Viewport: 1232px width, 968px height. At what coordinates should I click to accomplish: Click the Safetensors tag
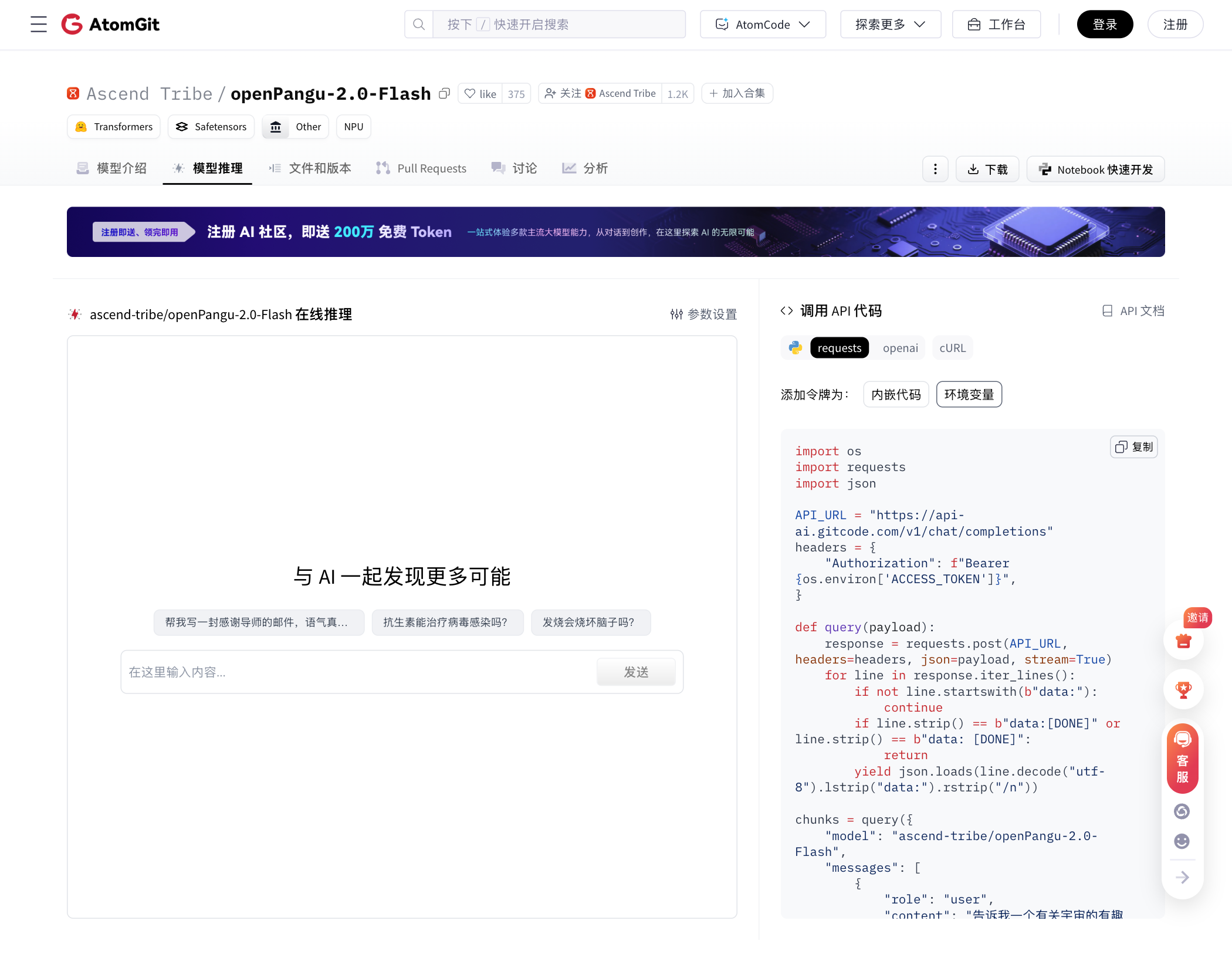point(211,127)
